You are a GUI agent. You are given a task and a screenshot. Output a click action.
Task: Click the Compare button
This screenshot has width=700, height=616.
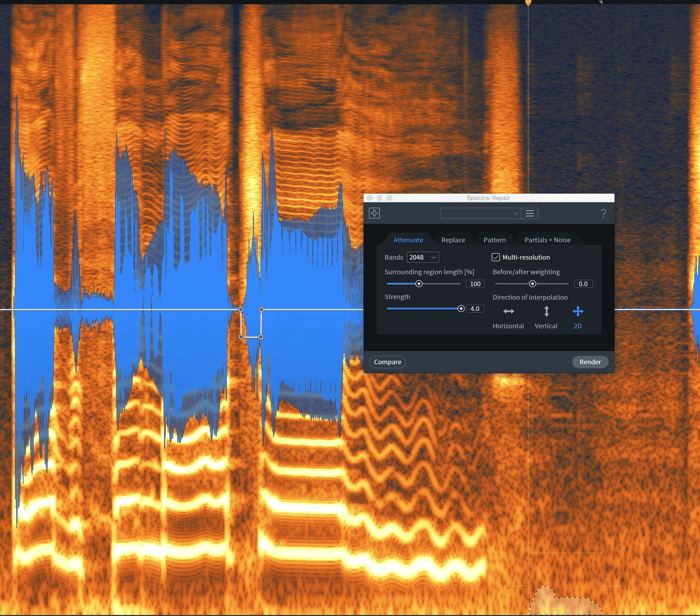(x=388, y=362)
